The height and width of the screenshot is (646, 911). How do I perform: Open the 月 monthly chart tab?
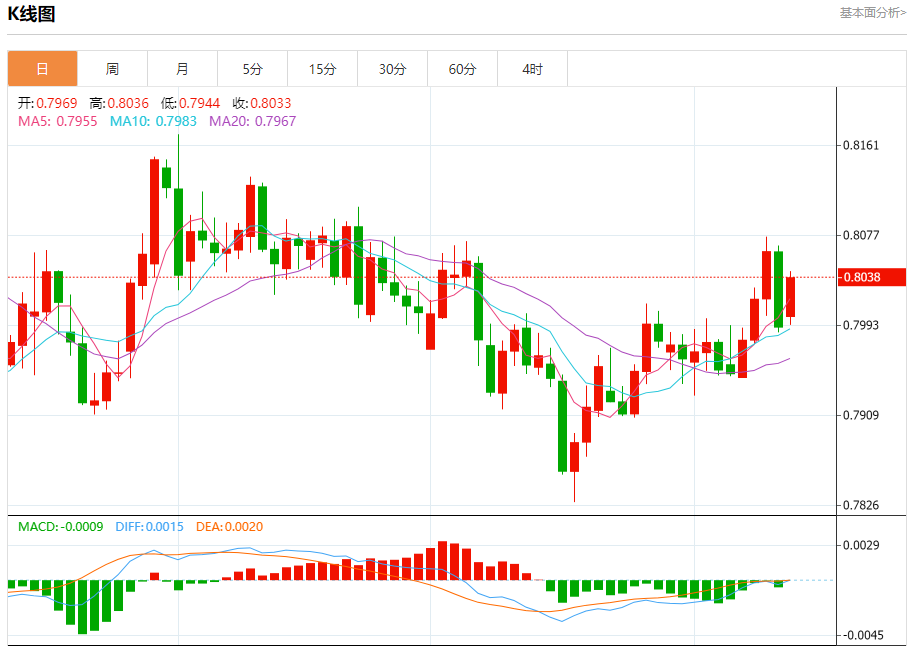(182, 69)
